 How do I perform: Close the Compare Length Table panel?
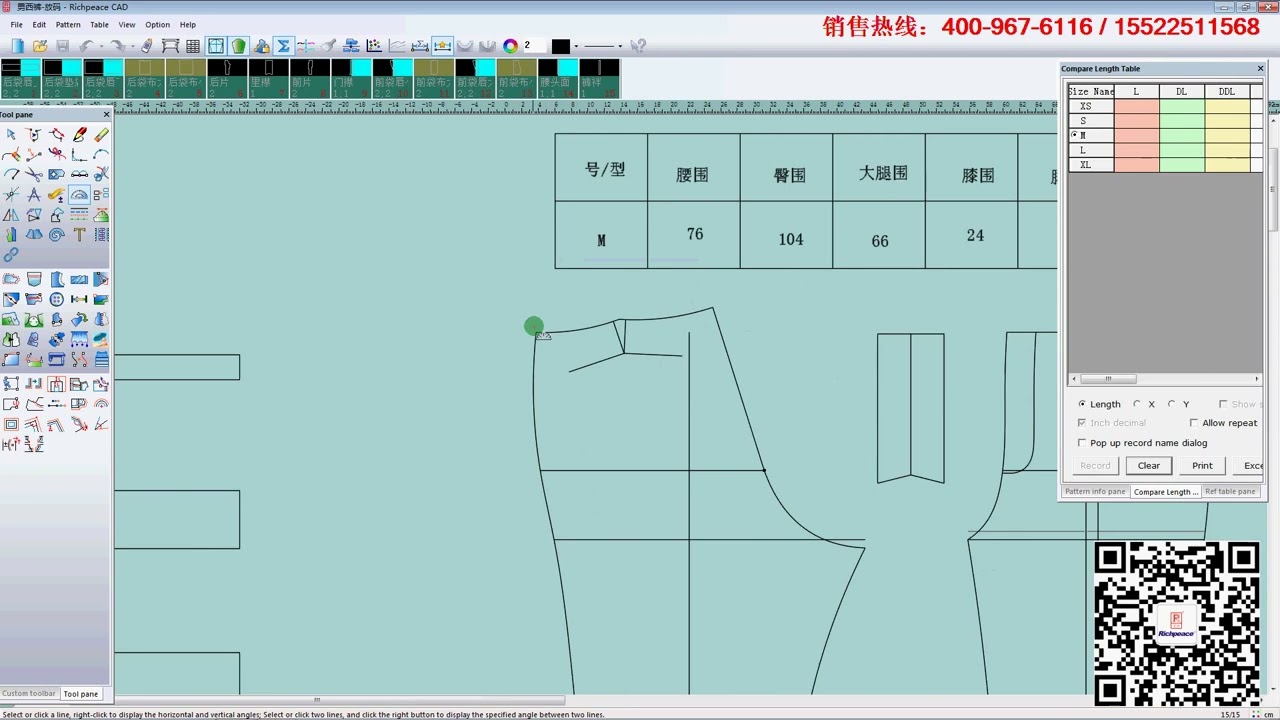click(x=1260, y=69)
